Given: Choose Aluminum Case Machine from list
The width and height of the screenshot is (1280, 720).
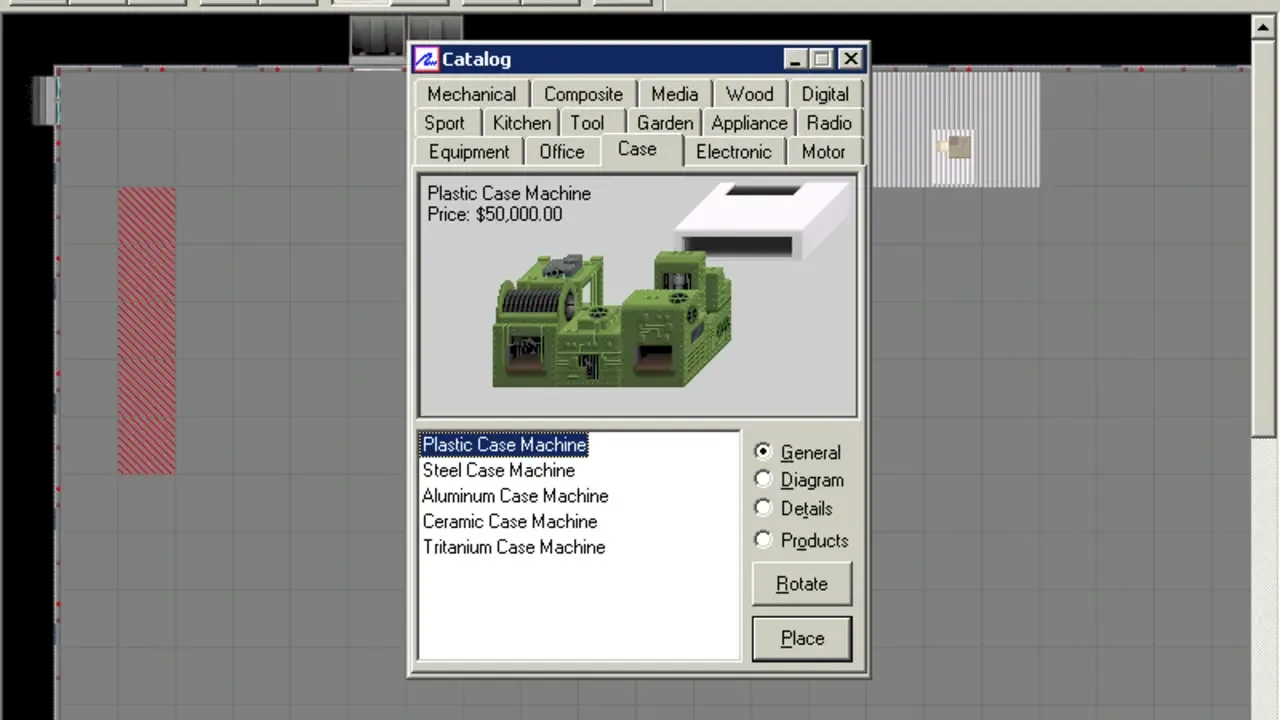Looking at the screenshot, I should click(515, 496).
